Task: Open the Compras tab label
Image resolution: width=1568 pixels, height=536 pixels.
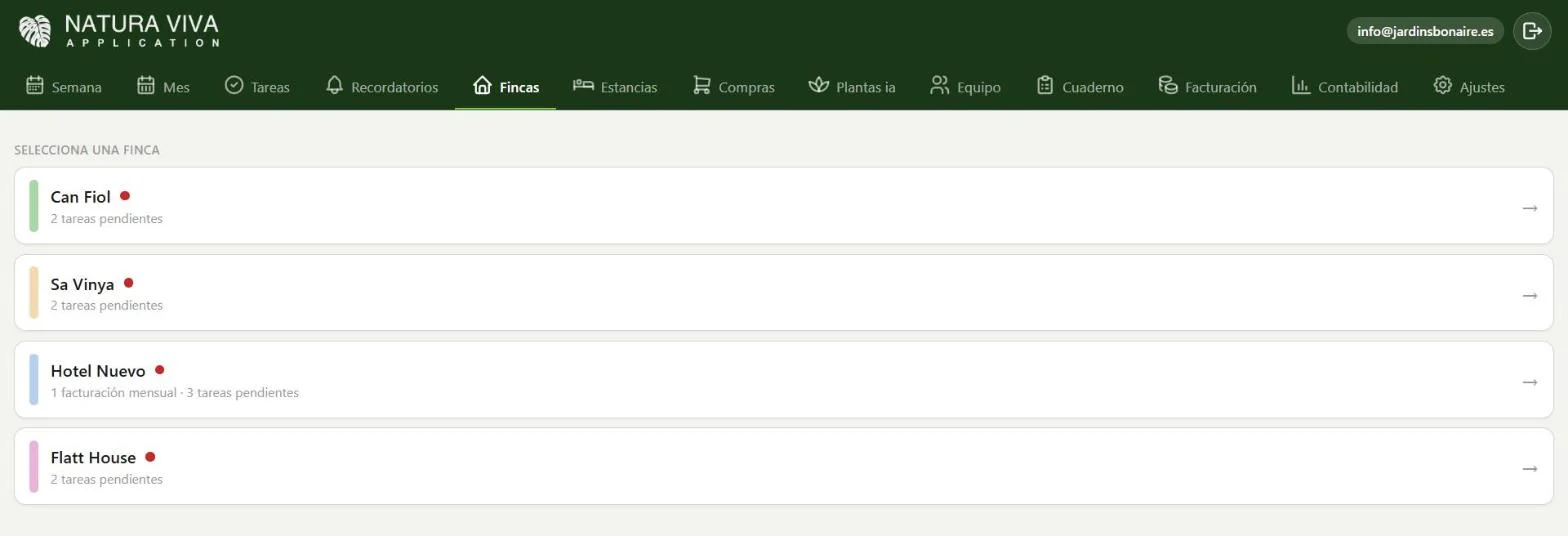Action: (747, 87)
